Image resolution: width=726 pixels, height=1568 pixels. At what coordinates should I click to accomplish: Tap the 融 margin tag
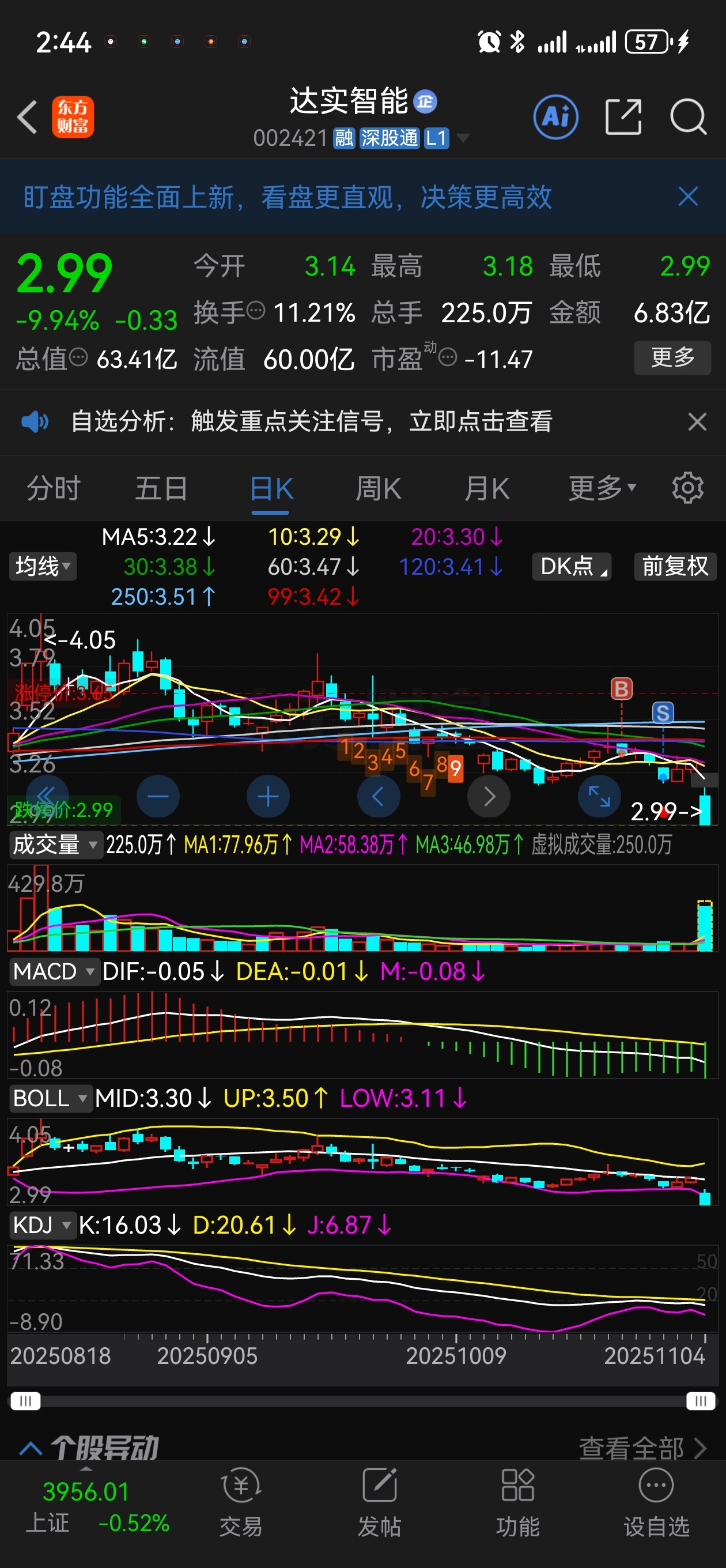coord(344,138)
